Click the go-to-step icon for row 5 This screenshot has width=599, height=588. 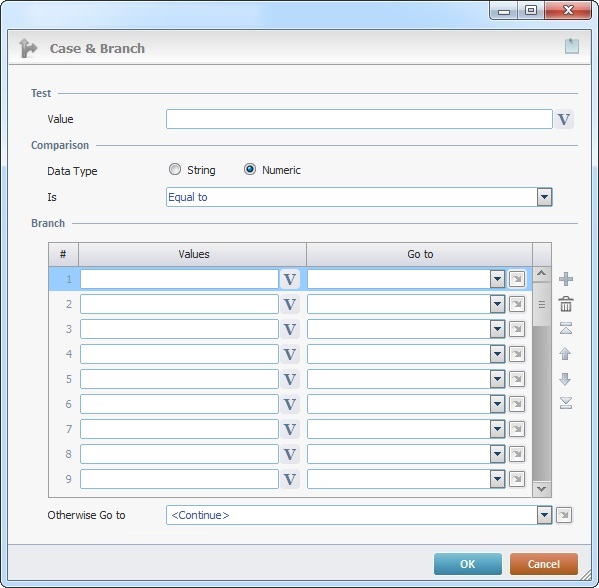pos(517,379)
